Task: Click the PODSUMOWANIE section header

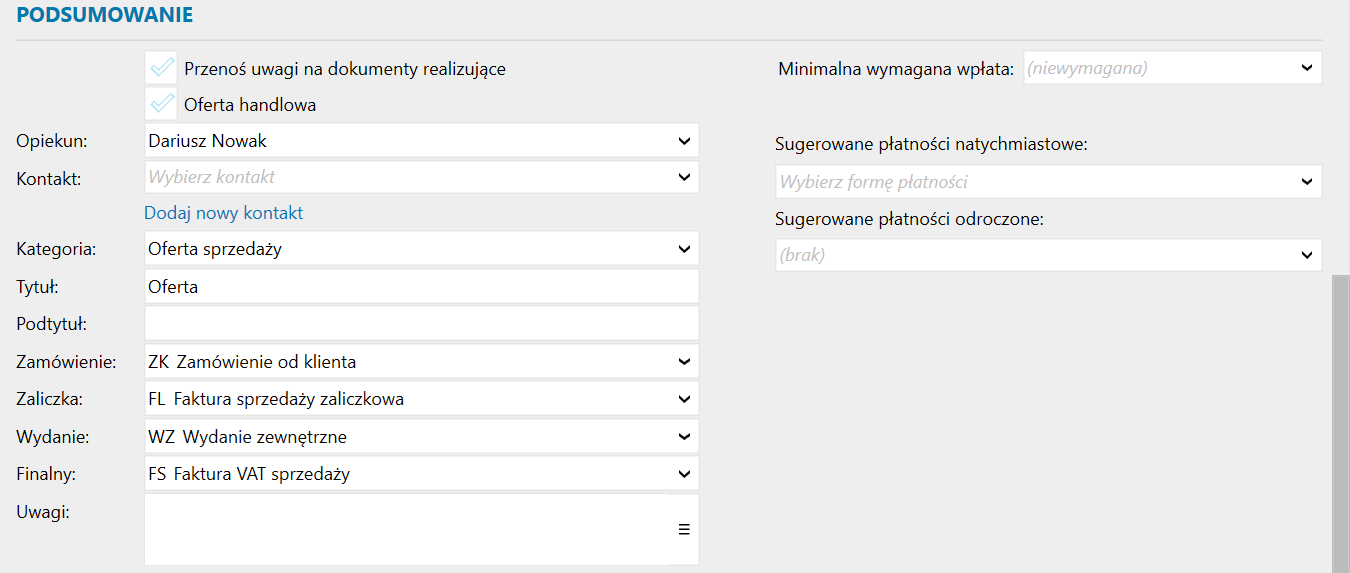Action: [x=105, y=15]
